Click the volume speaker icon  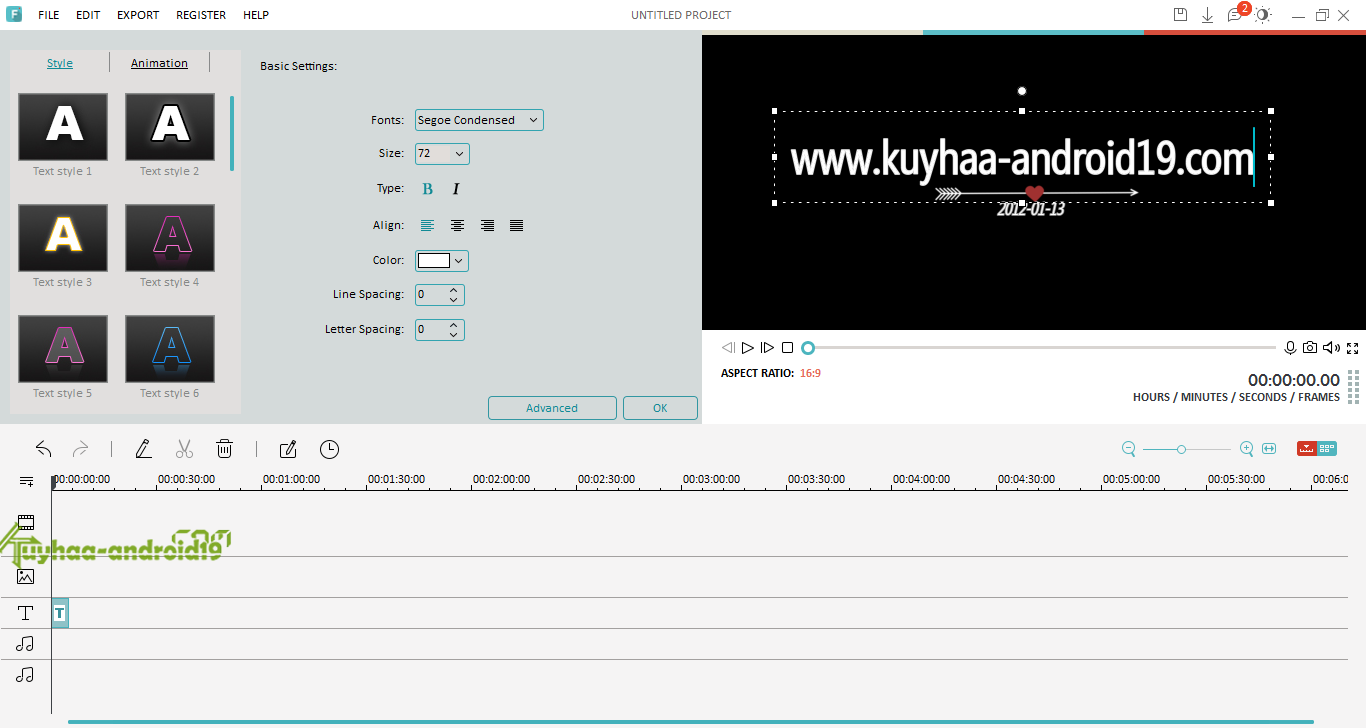(x=1332, y=348)
